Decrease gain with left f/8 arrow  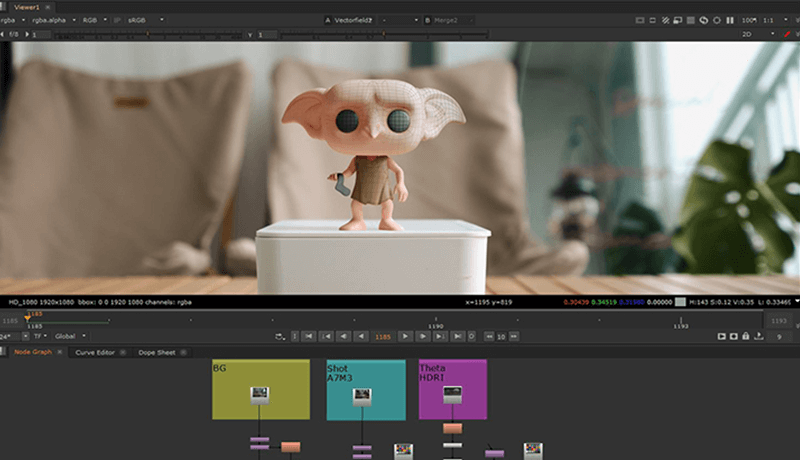click(x=3, y=34)
